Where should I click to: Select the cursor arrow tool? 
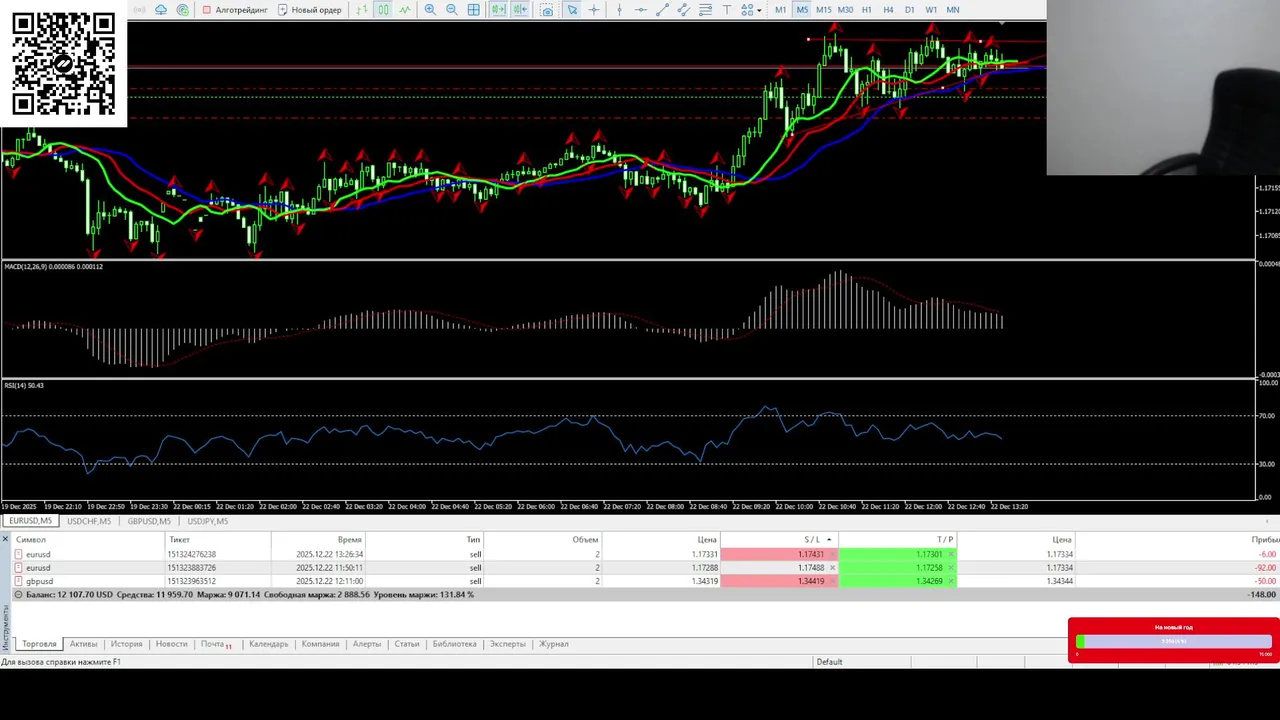572,9
